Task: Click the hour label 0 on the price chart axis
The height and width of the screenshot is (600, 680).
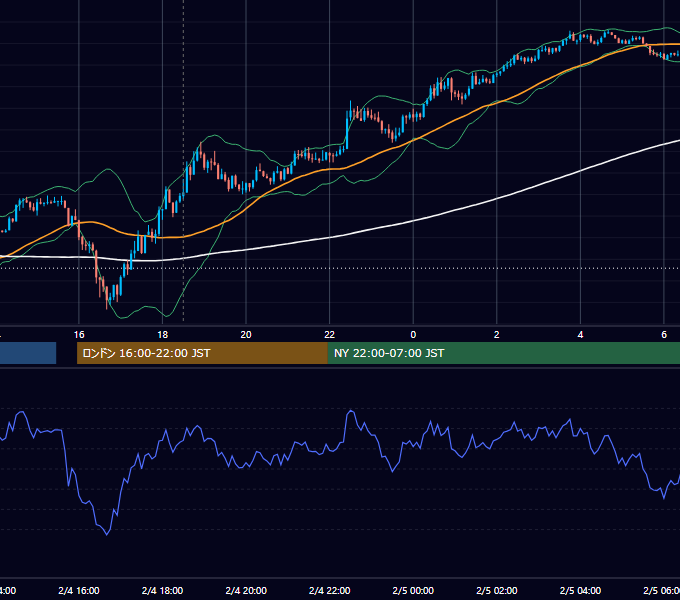Action: (413, 335)
